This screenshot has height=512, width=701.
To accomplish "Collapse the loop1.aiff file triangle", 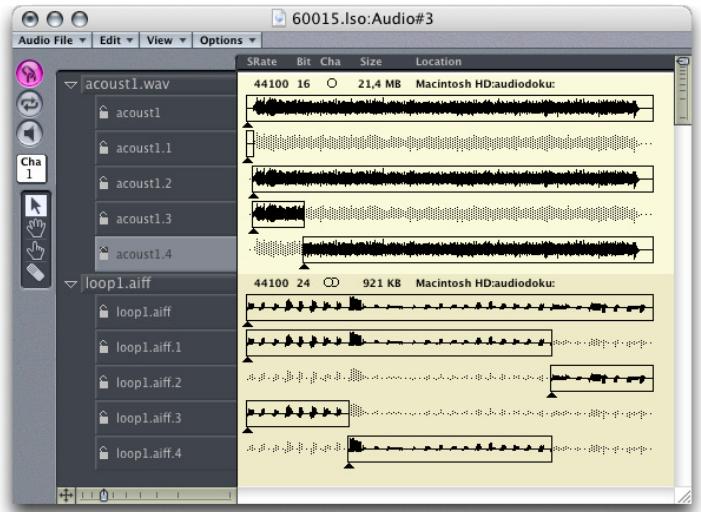I will coord(71,284).
